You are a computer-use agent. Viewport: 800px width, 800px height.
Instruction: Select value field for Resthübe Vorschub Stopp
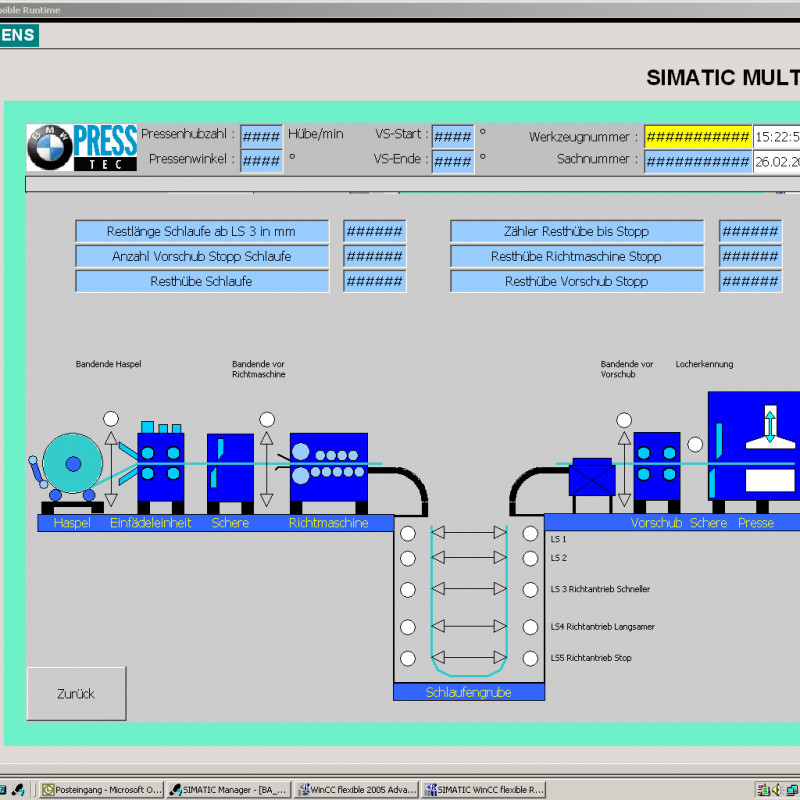tap(750, 281)
